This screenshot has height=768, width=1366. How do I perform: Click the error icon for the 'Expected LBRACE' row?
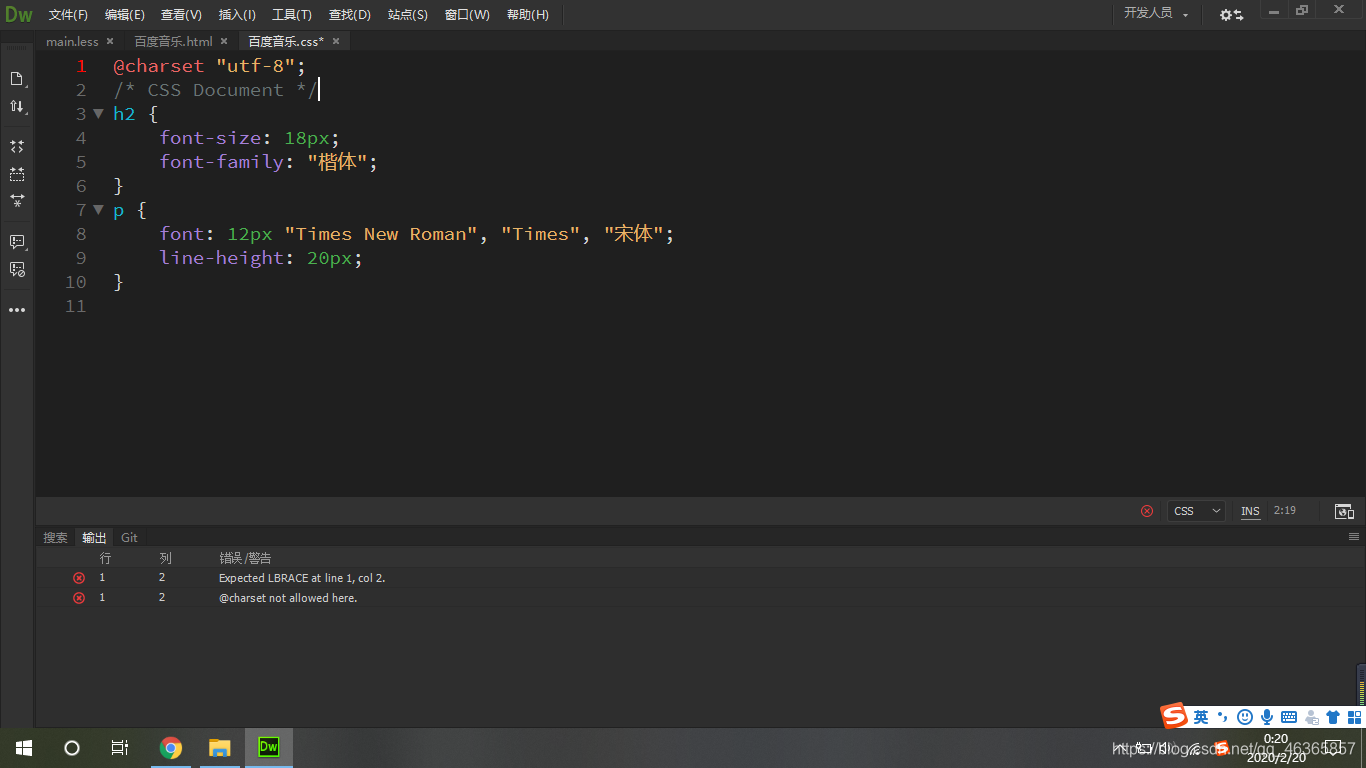79,578
